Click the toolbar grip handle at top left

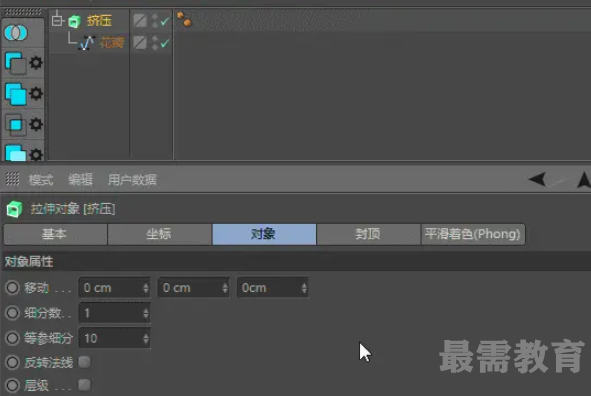pyautogui.click(x=23, y=12)
